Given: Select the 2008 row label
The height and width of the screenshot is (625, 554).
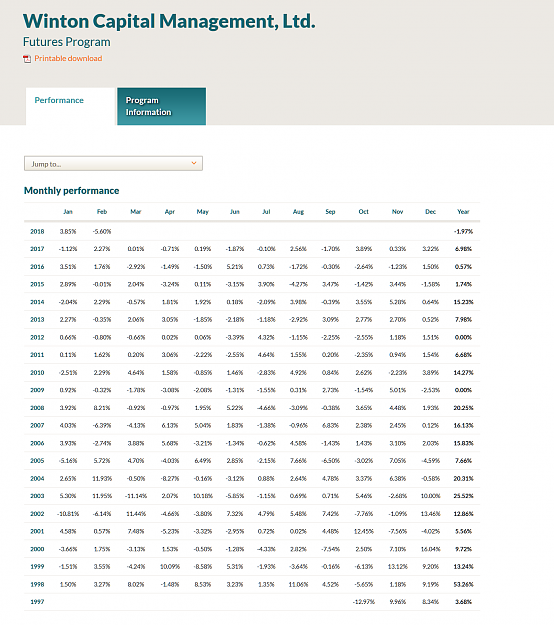Looking at the screenshot, I should [x=37, y=408].
